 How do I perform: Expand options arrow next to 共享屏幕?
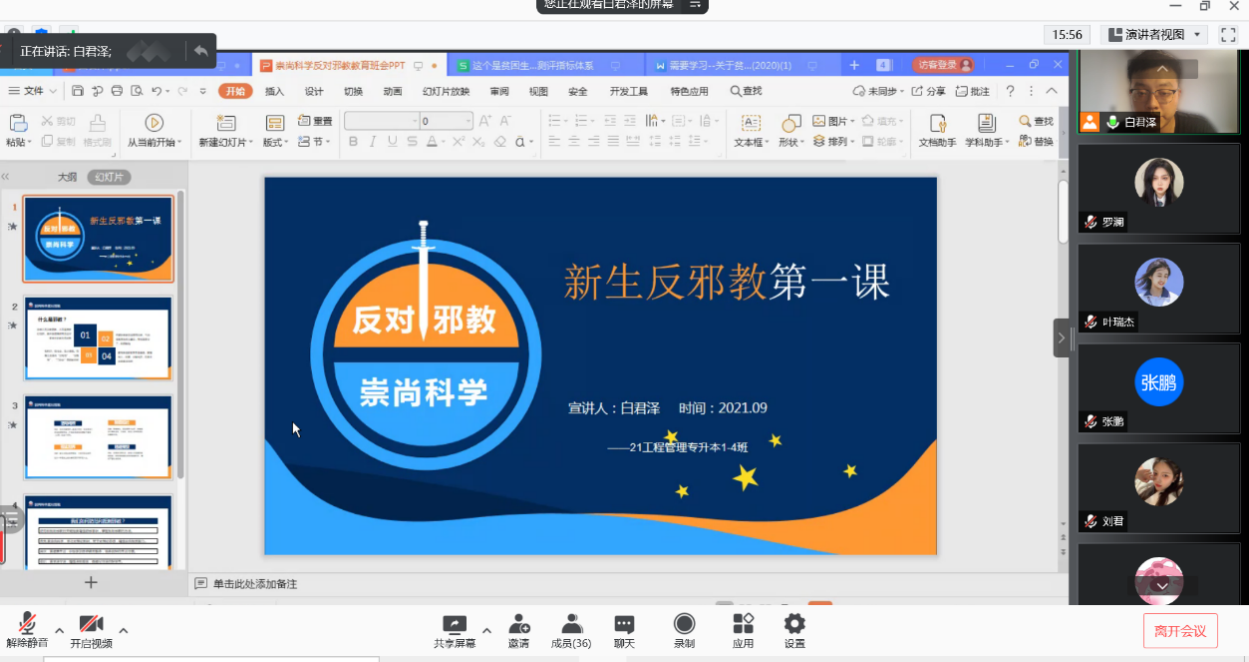[x=487, y=630]
